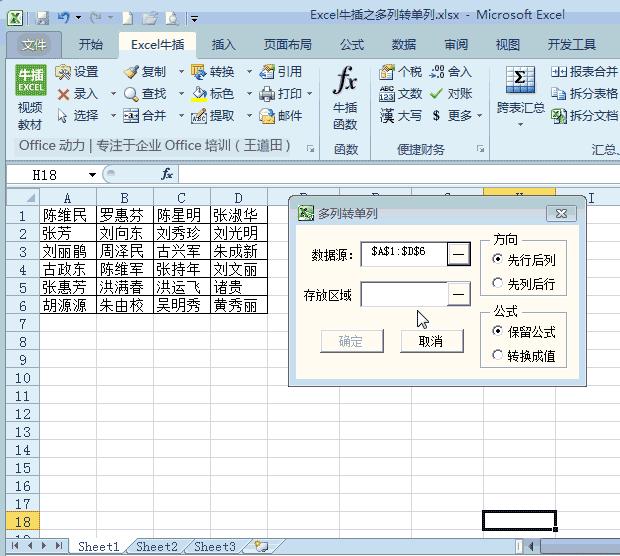
Task: Switch to the 插入 insert tab
Action: click(x=224, y=45)
